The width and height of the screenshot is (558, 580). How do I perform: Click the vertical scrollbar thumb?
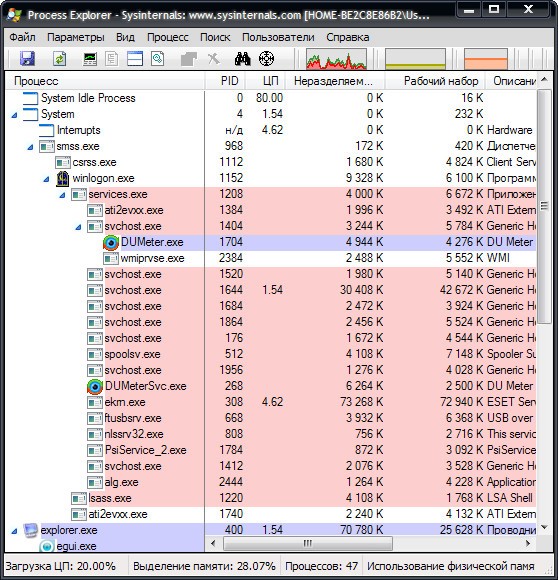(x=544, y=206)
